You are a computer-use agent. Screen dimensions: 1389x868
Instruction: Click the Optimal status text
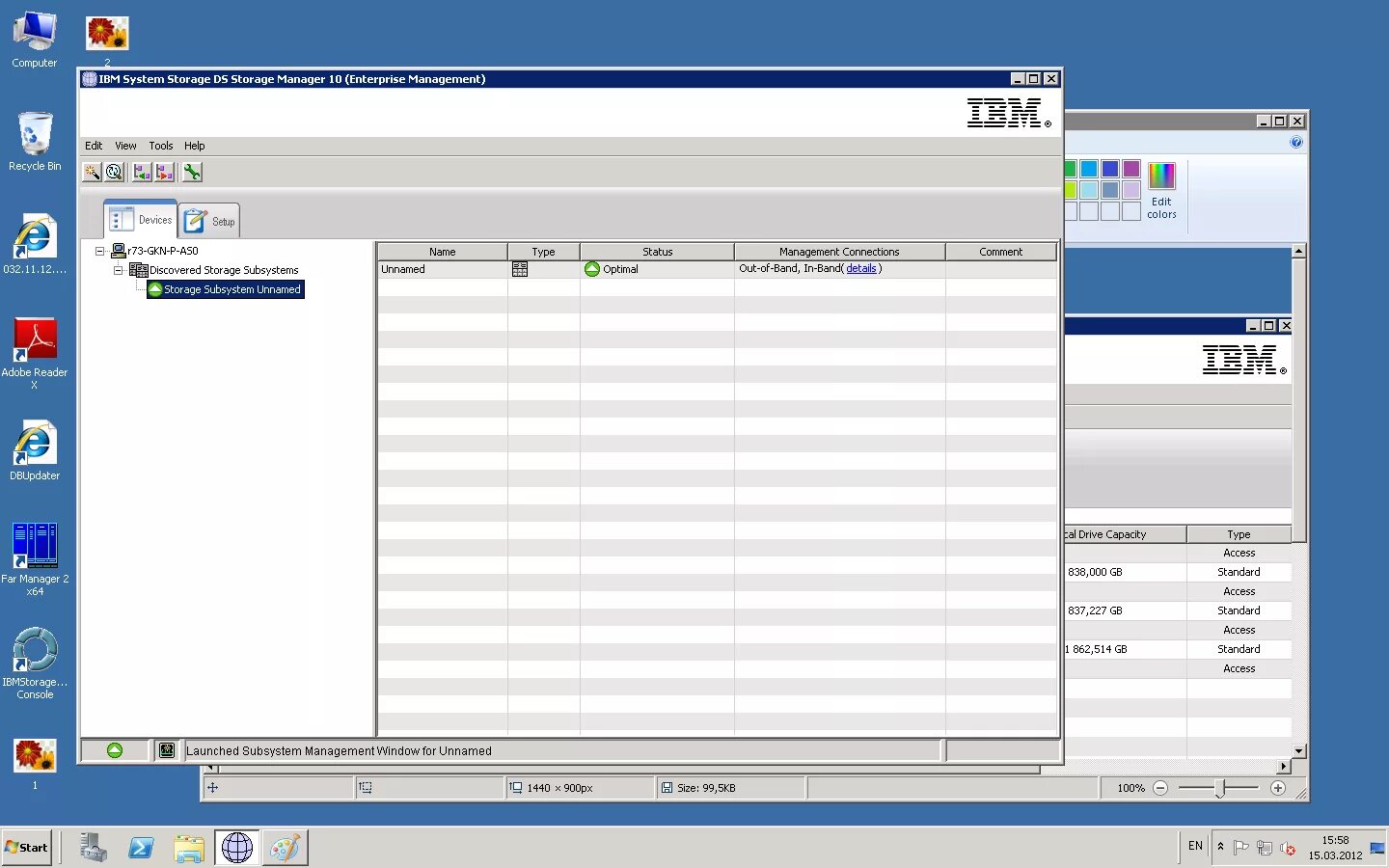pos(620,269)
